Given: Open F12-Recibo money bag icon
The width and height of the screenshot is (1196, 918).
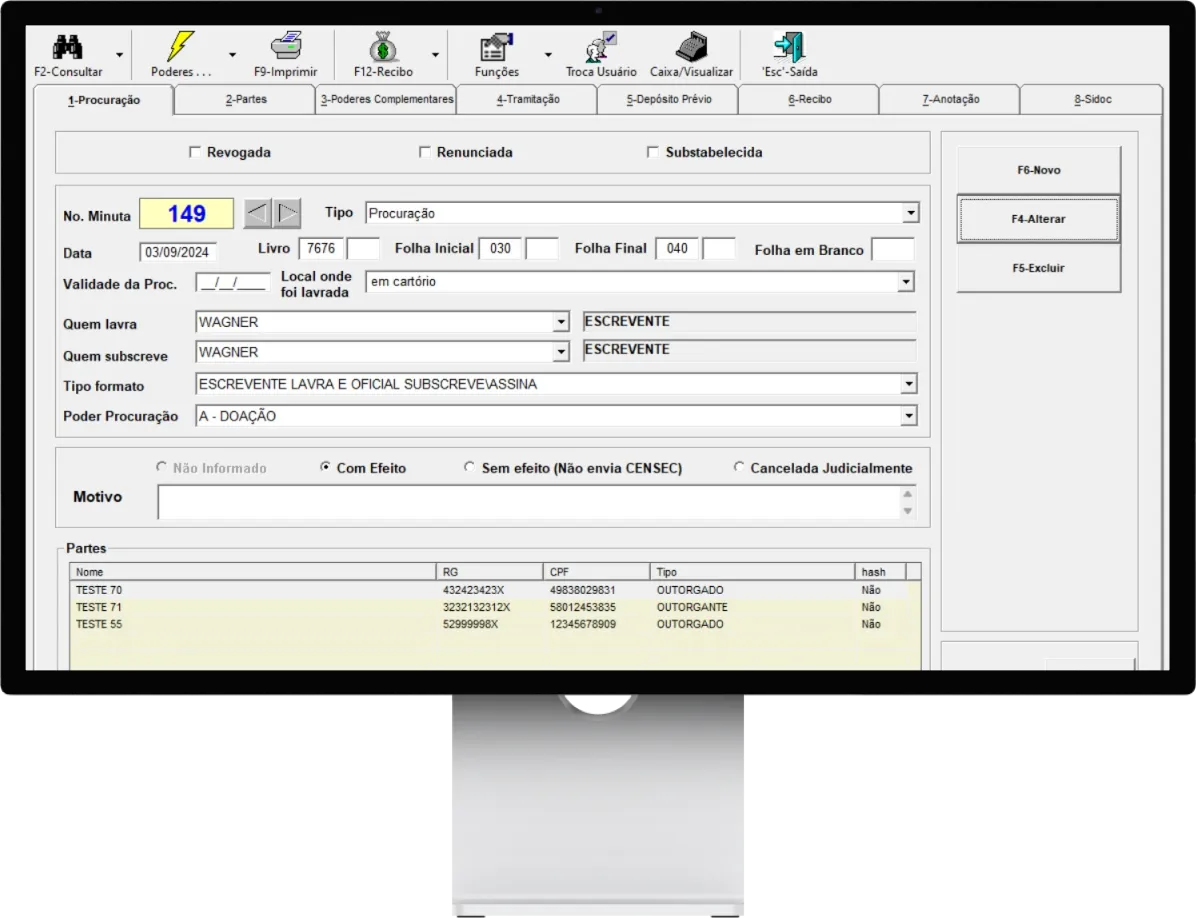Looking at the screenshot, I should pyautogui.click(x=383, y=48).
